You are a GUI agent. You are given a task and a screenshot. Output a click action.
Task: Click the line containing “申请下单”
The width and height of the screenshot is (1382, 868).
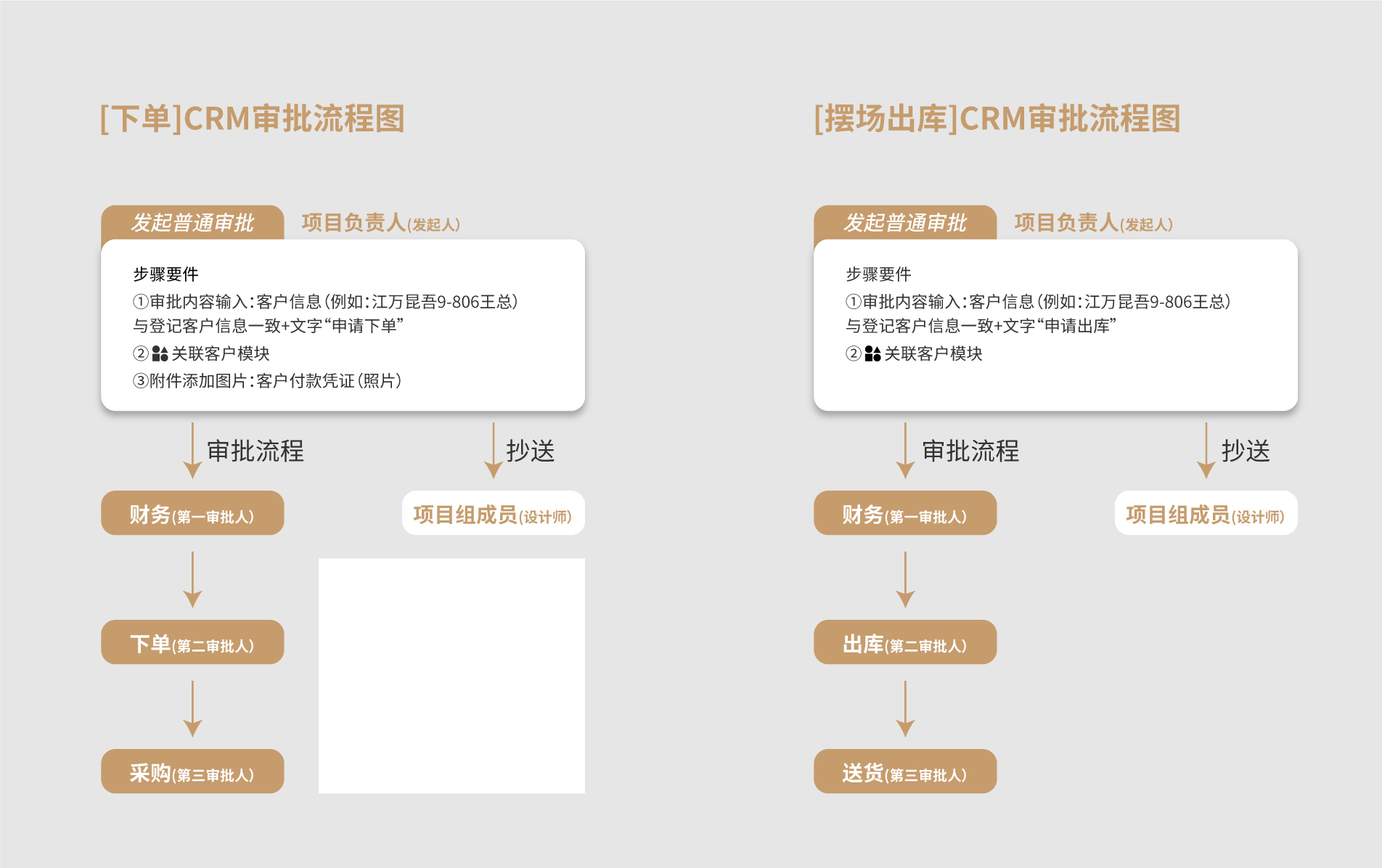pyautogui.click(x=269, y=326)
